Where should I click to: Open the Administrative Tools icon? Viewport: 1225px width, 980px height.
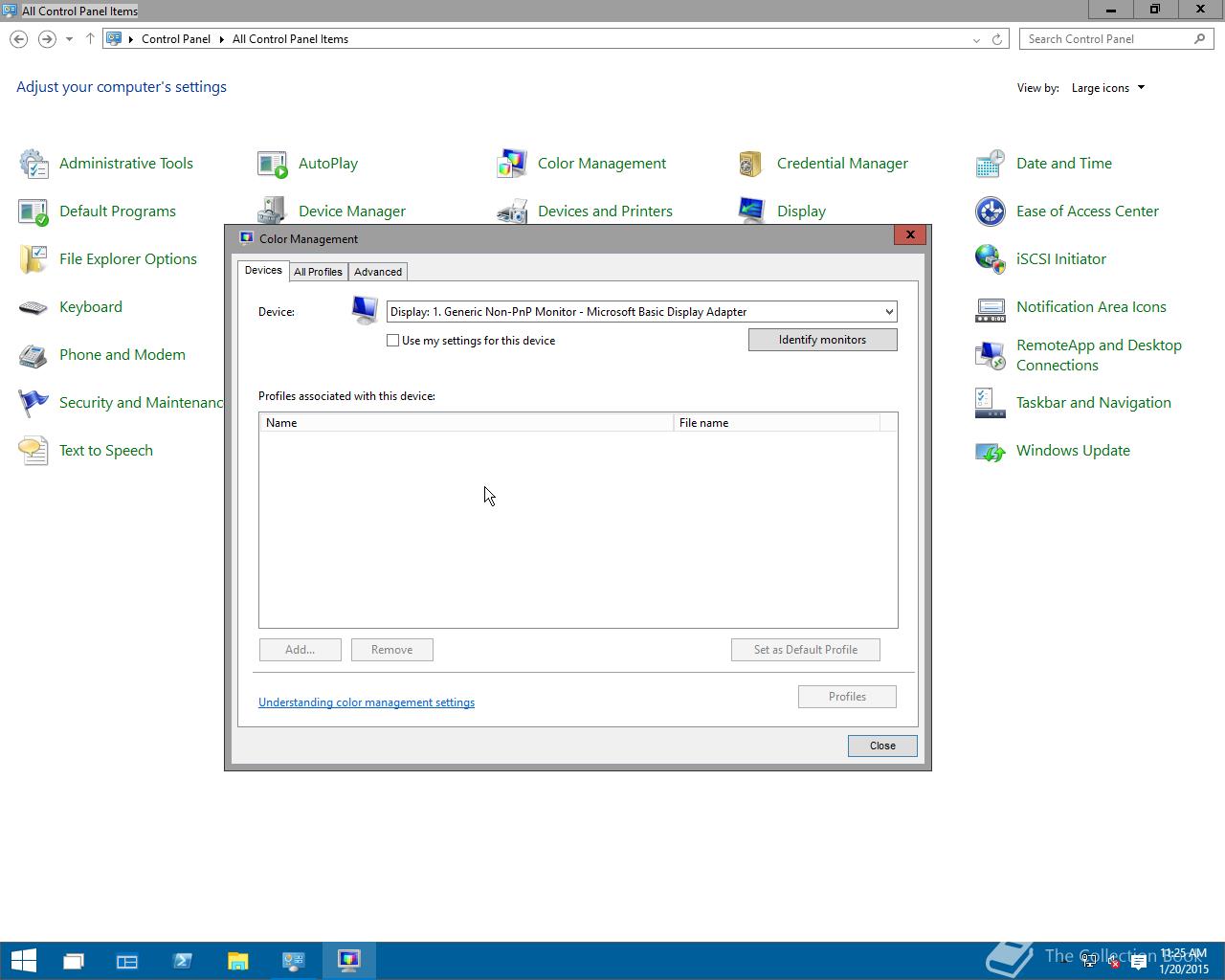(x=33, y=164)
